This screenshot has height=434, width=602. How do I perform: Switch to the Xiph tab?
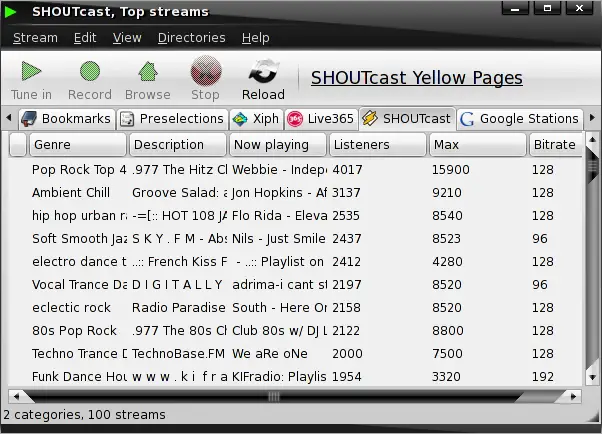(x=256, y=119)
